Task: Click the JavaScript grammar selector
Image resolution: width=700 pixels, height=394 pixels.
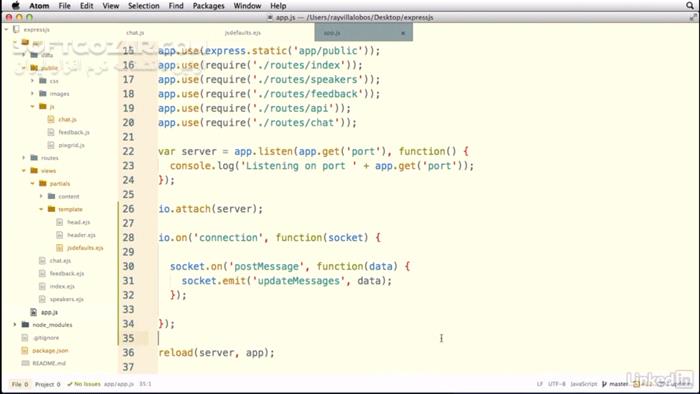Action: pos(583,384)
